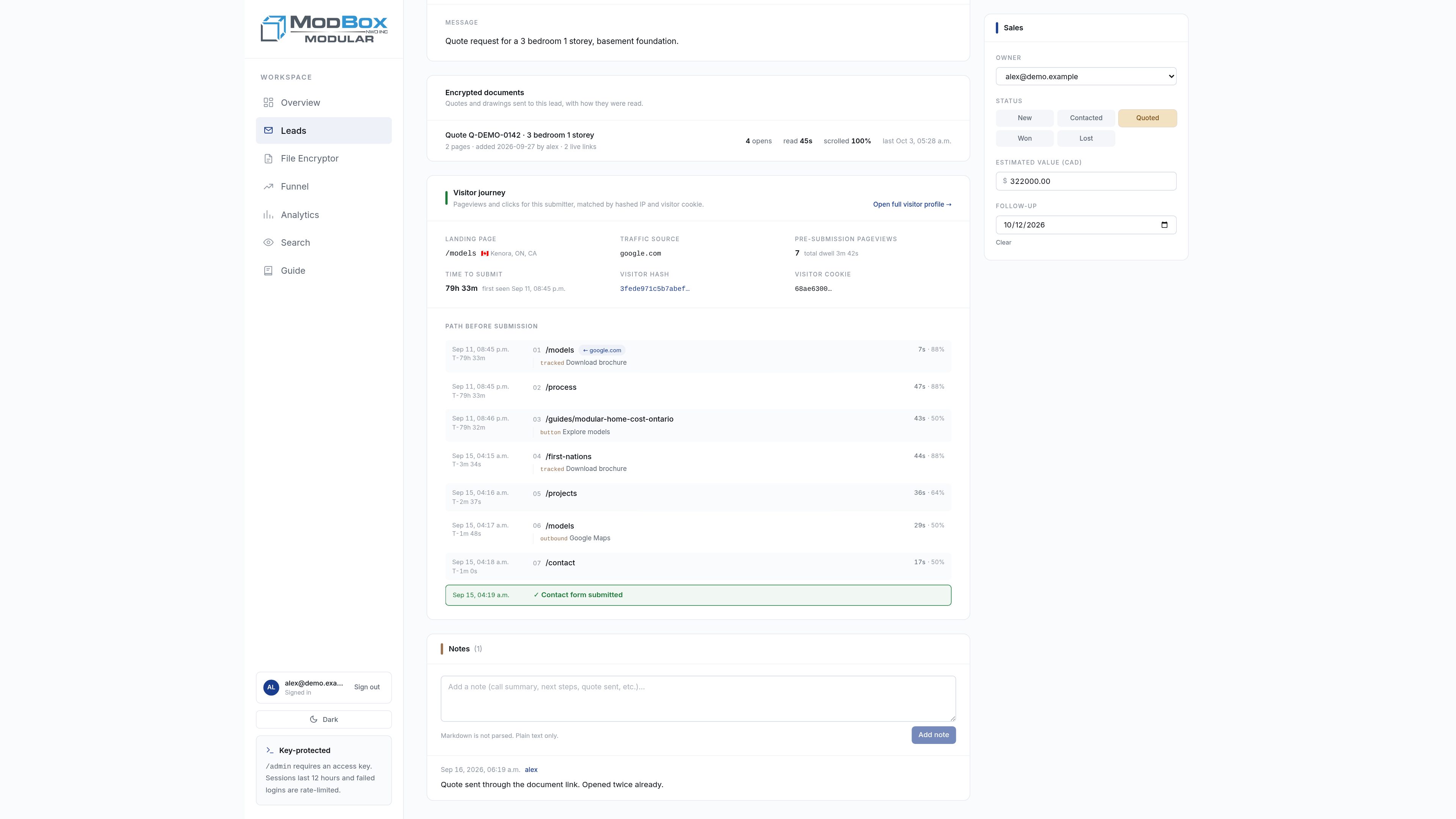
Task: Click the /projects path entry
Action: point(698,497)
